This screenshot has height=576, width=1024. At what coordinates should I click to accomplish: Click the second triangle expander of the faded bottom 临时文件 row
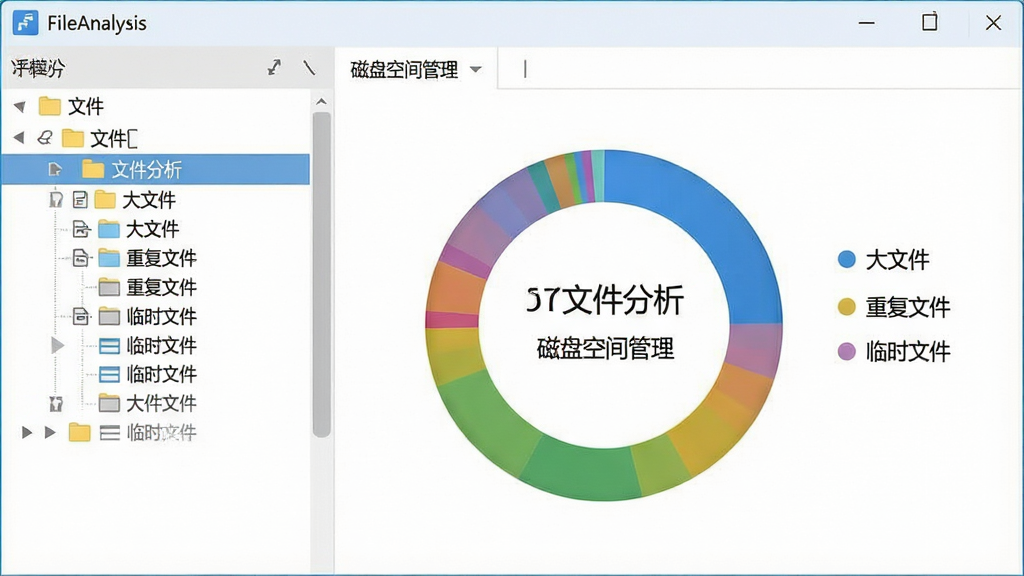click(x=50, y=432)
